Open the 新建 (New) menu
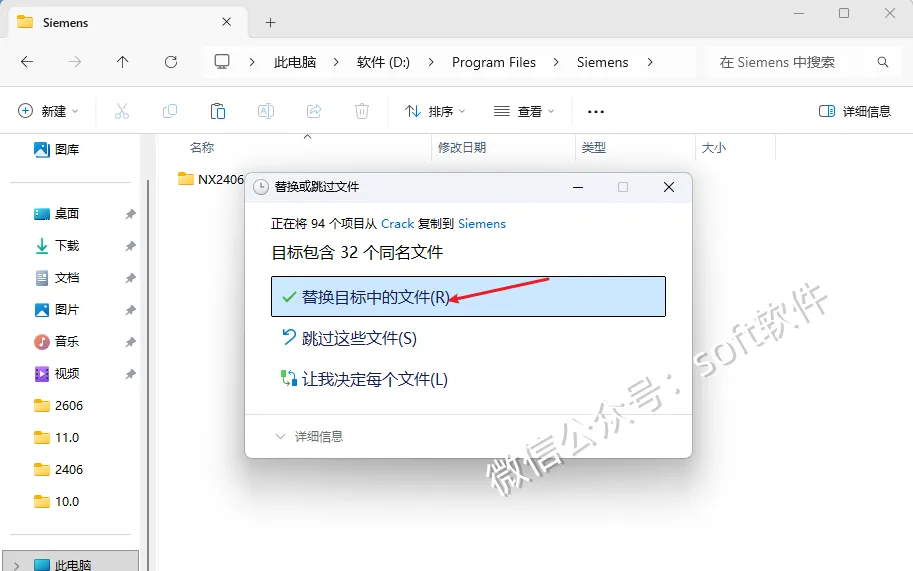 [48, 111]
